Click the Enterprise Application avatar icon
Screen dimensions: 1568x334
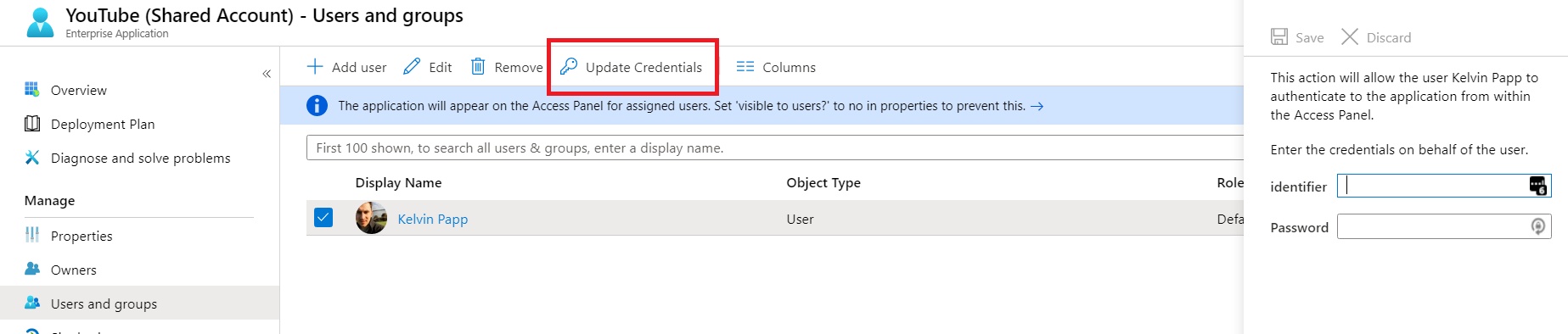coord(40,23)
